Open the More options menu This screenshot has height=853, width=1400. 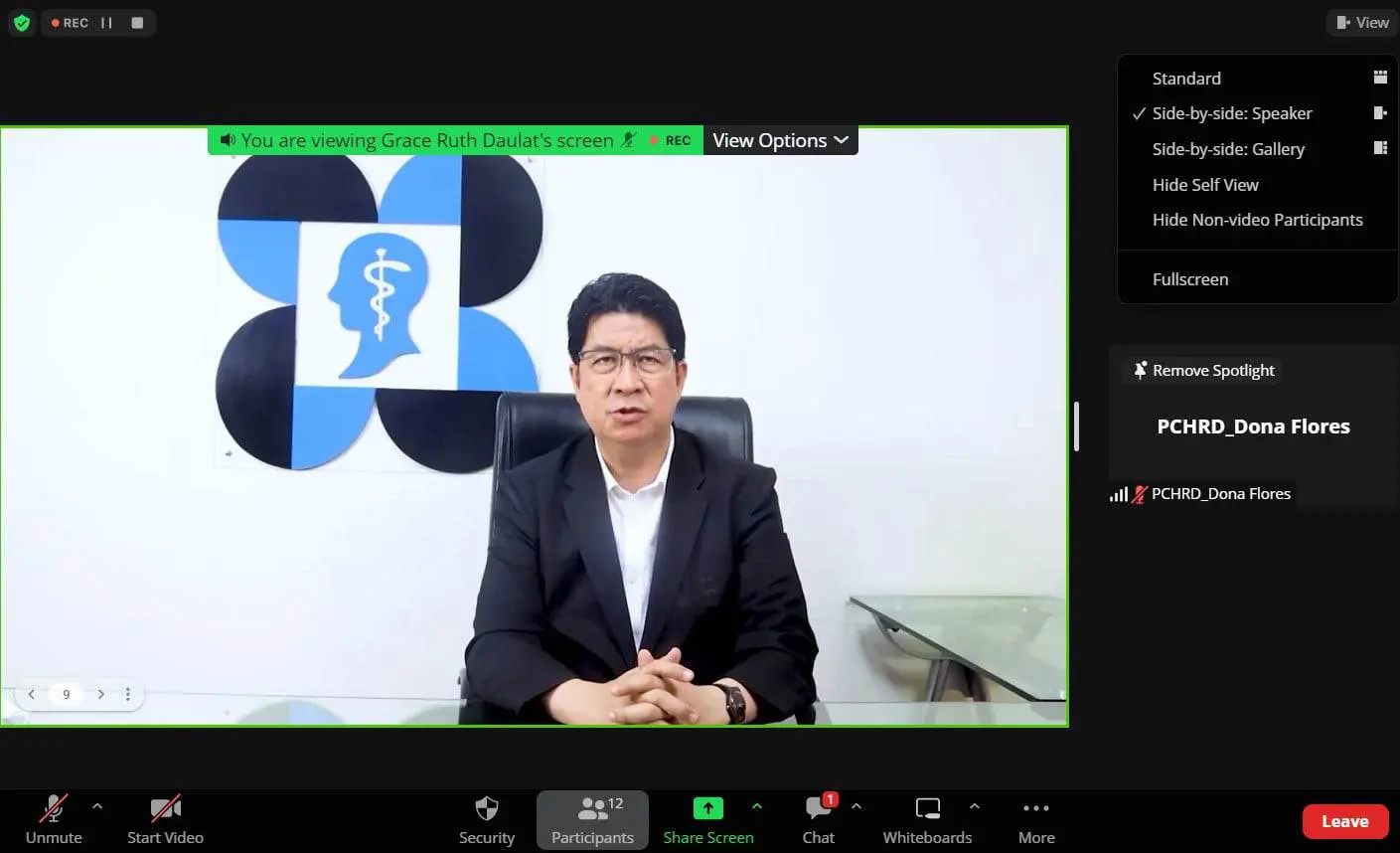pos(1036,820)
